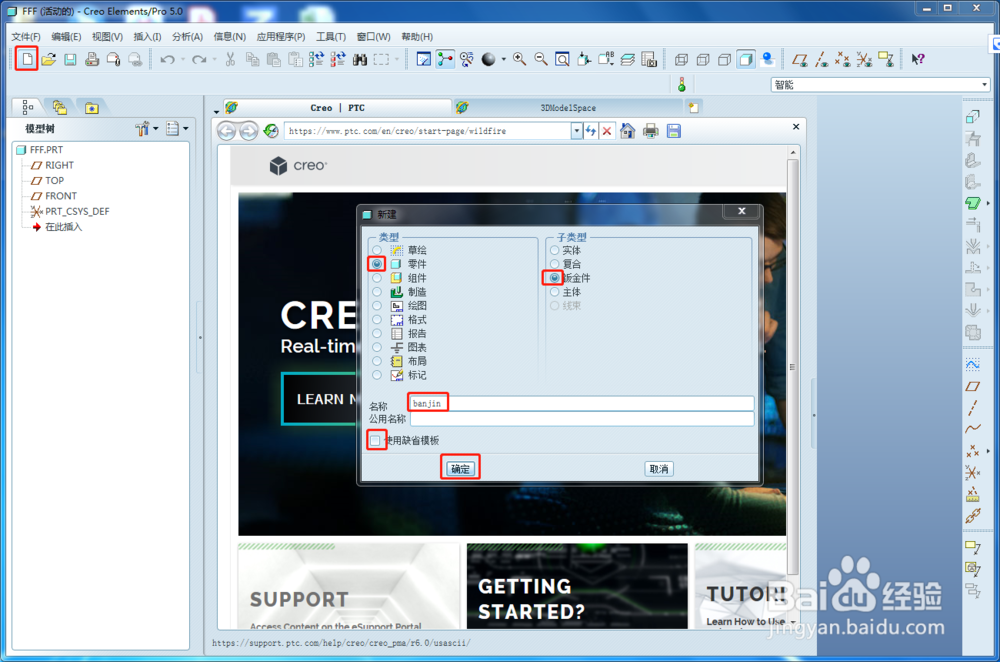Open the 分析(A) menu
Image resolution: width=1000 pixels, height=662 pixels.
(x=187, y=36)
